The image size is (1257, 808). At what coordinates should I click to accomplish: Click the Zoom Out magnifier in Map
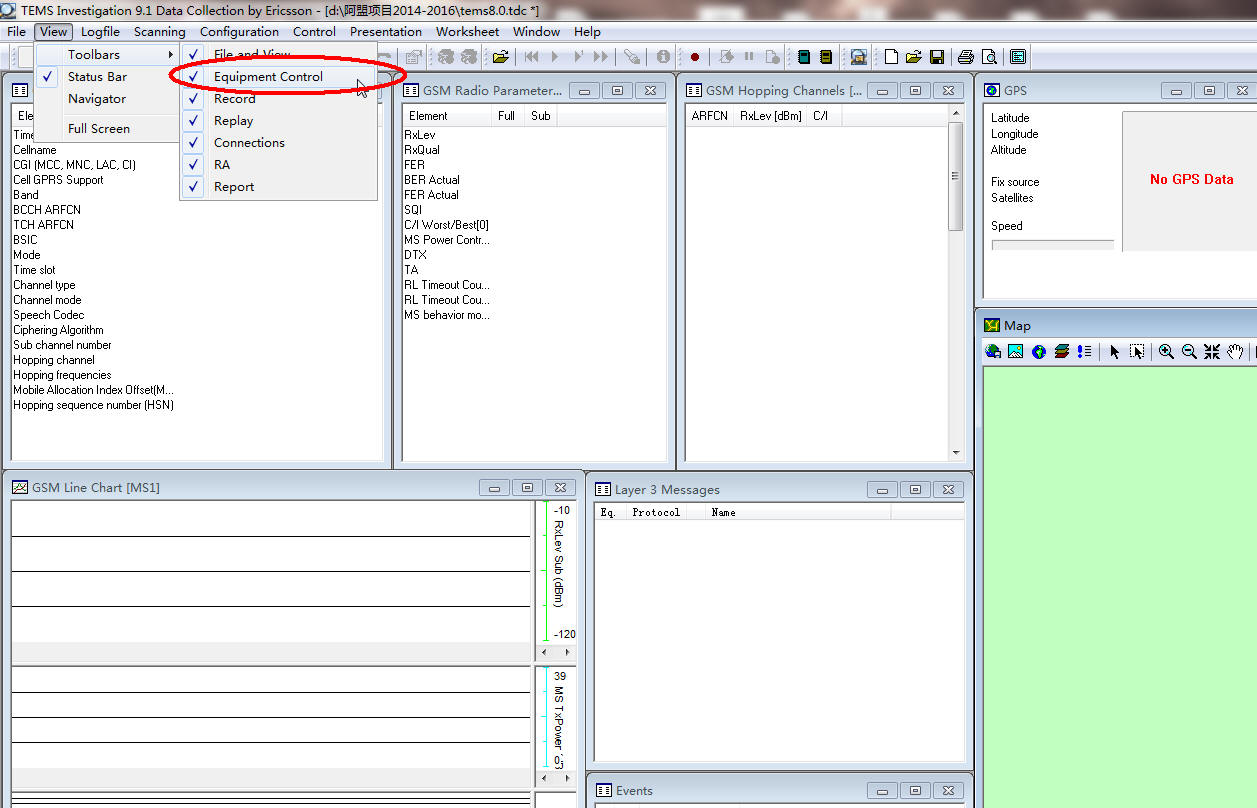point(1189,351)
